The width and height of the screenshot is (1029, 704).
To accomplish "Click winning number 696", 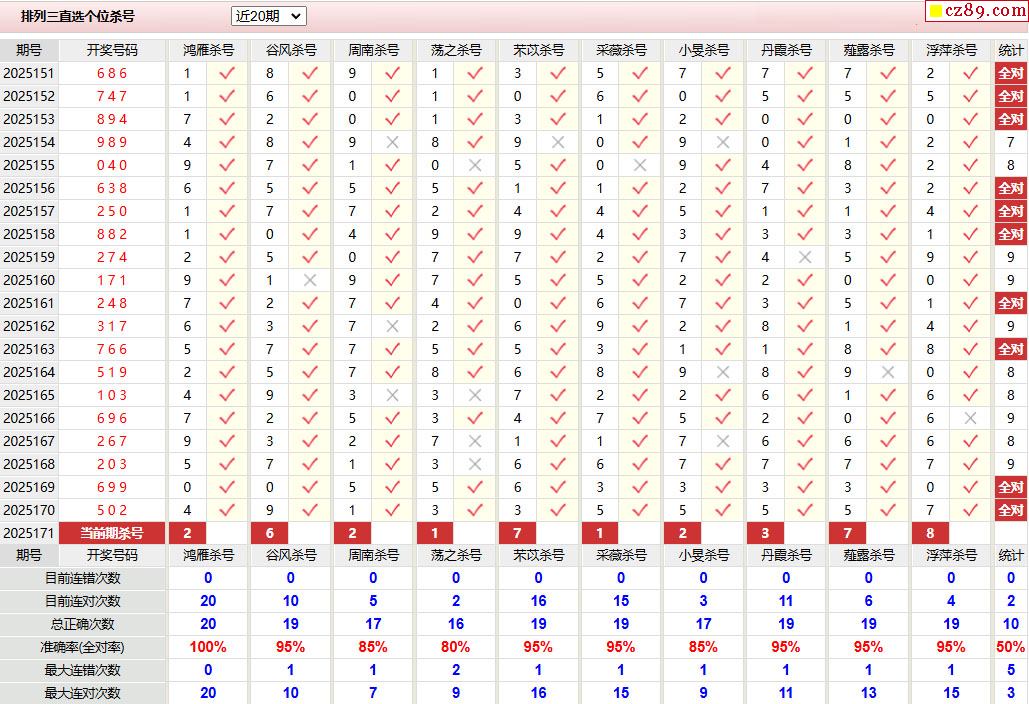I will [112, 418].
